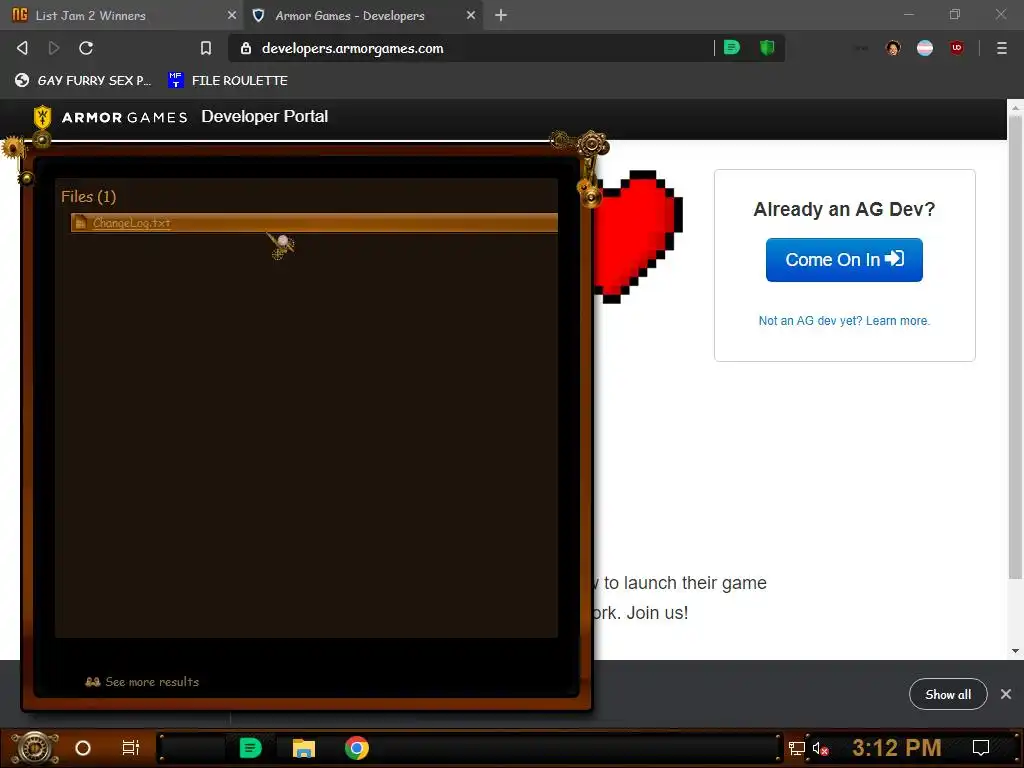Click the green shield extension icon
Screen dimensions: 1024x768
tap(767, 47)
